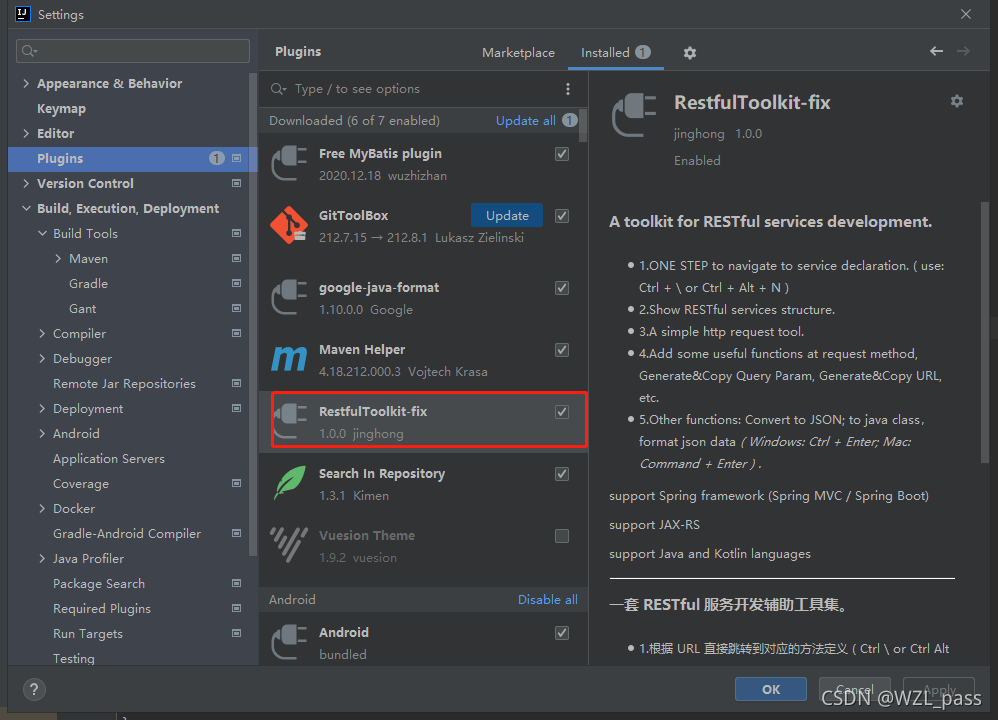Click Disable all for Android plugins
The height and width of the screenshot is (720, 998).
point(547,600)
